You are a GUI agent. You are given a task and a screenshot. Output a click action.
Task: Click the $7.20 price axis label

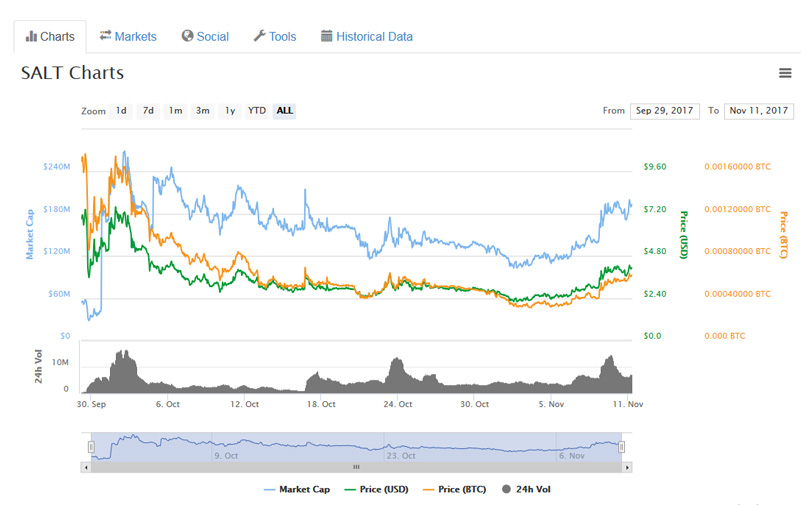(654, 209)
